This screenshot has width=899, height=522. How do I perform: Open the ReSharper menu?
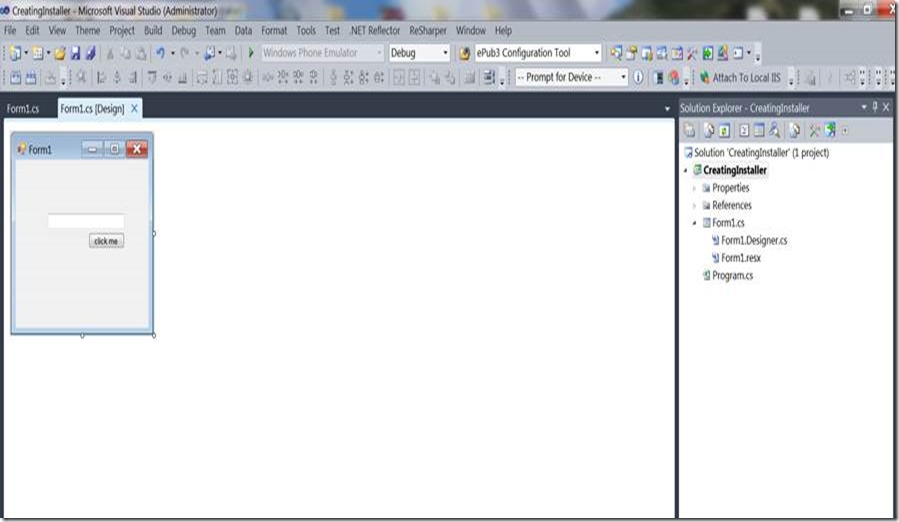tap(428, 31)
